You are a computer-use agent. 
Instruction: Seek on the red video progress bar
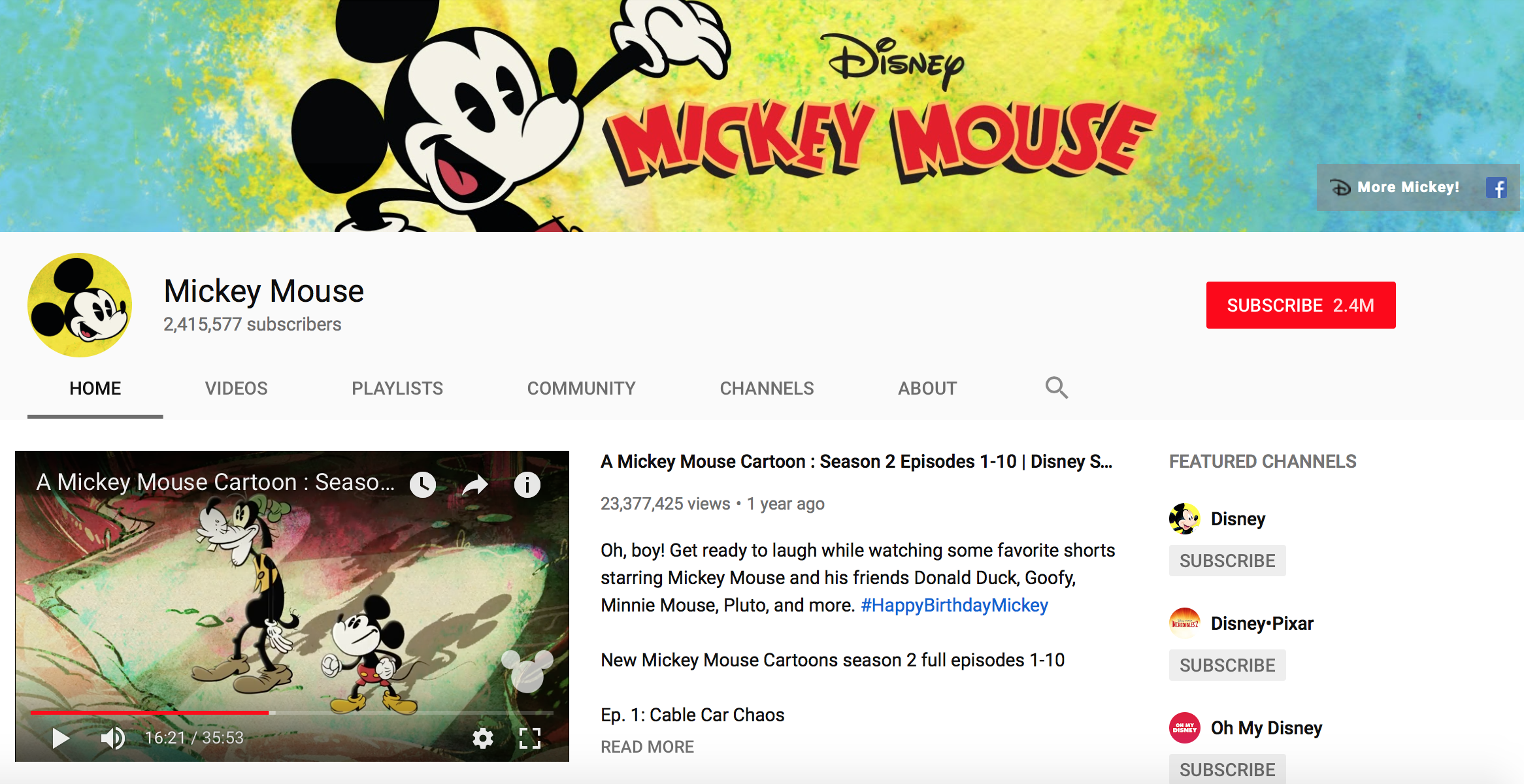[x=291, y=712]
